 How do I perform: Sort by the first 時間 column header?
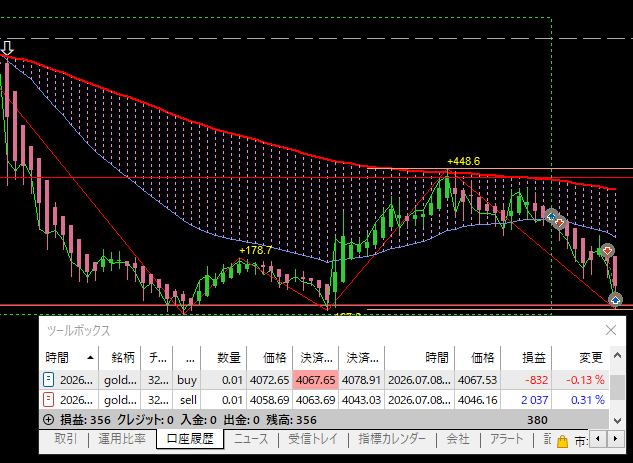coord(69,357)
